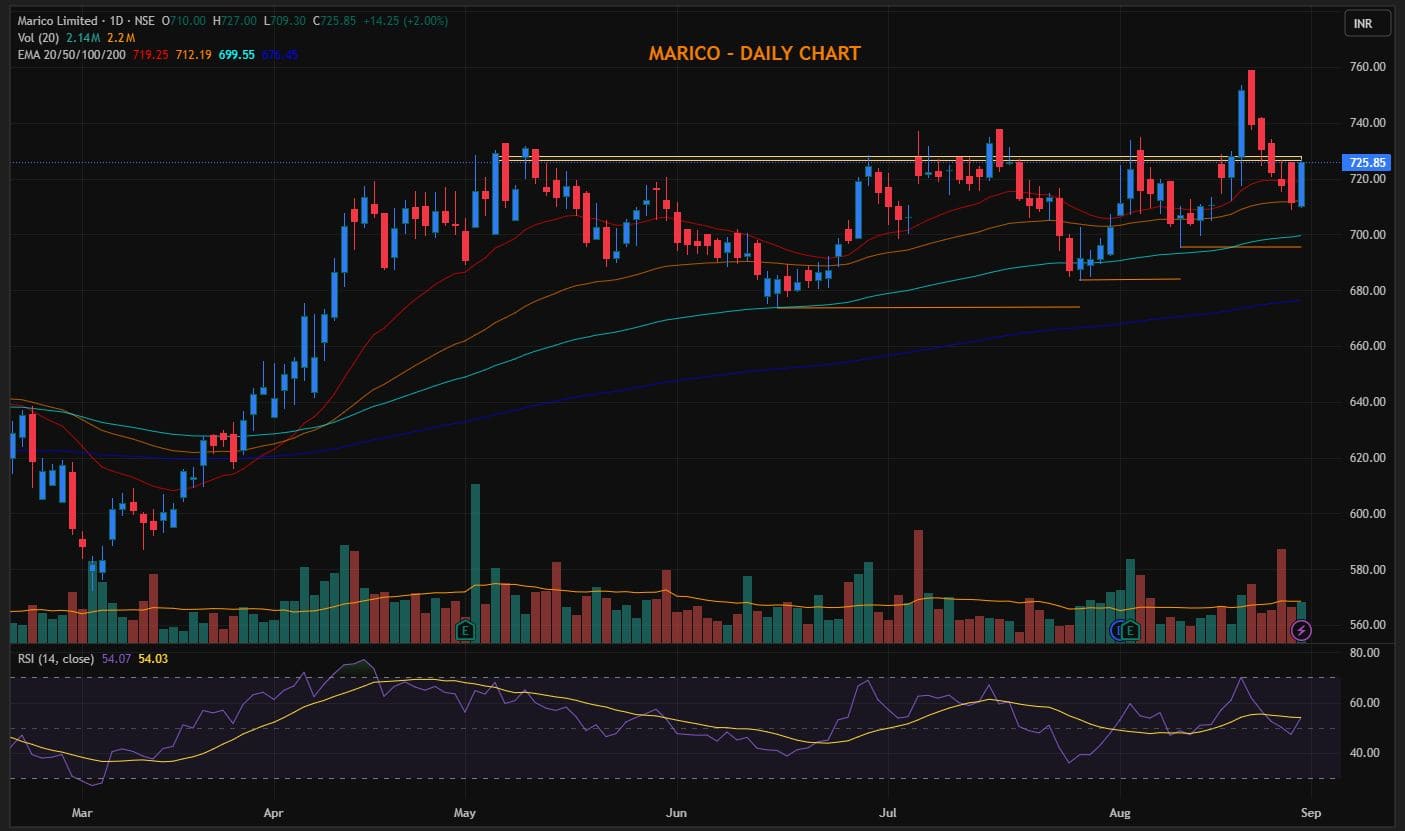Viewport: 1405px width, 831px height.
Task: Select the short orange support line near 684
Action: tap(1130, 279)
